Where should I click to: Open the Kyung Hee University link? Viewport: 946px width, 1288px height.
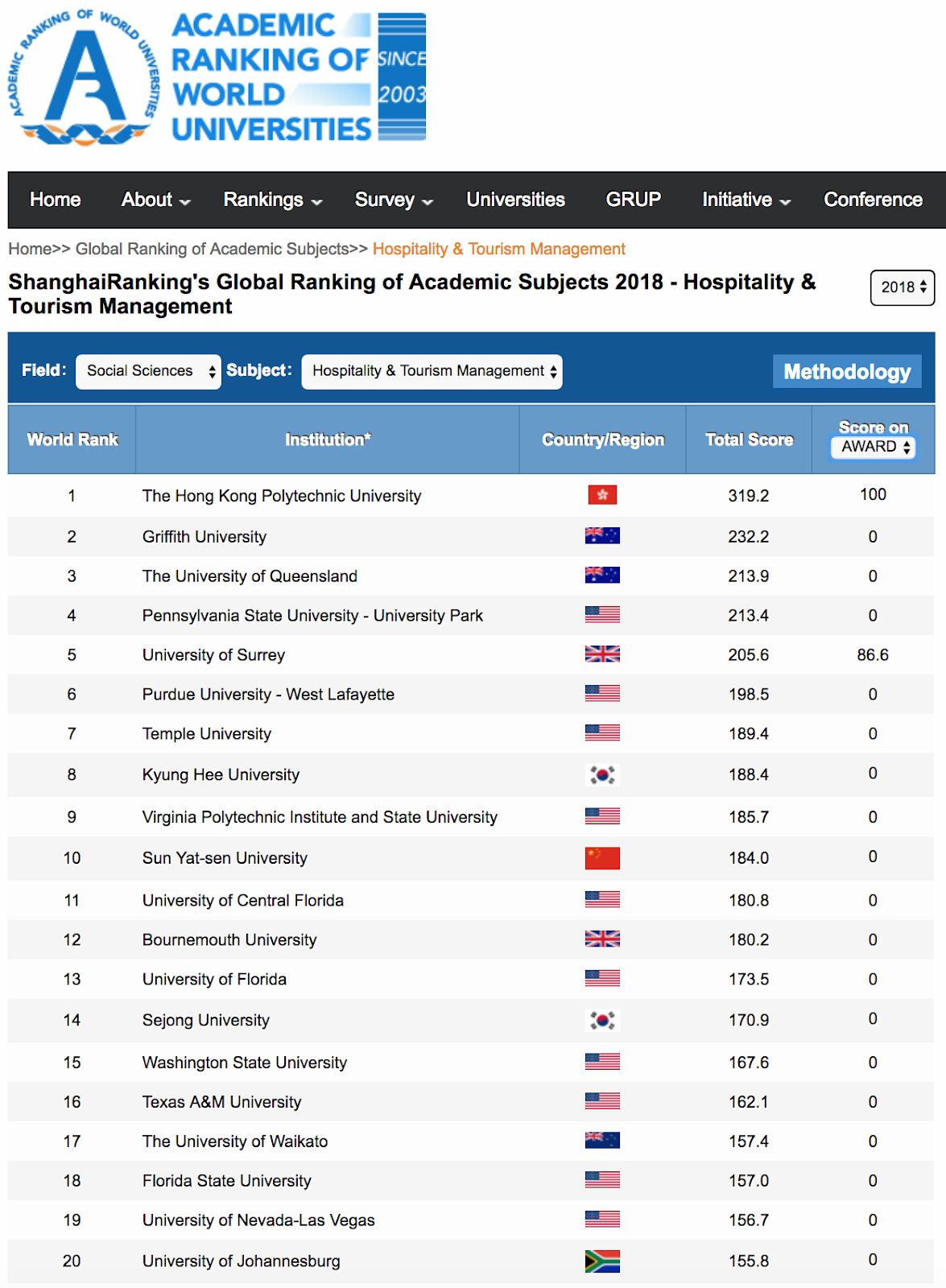[221, 775]
